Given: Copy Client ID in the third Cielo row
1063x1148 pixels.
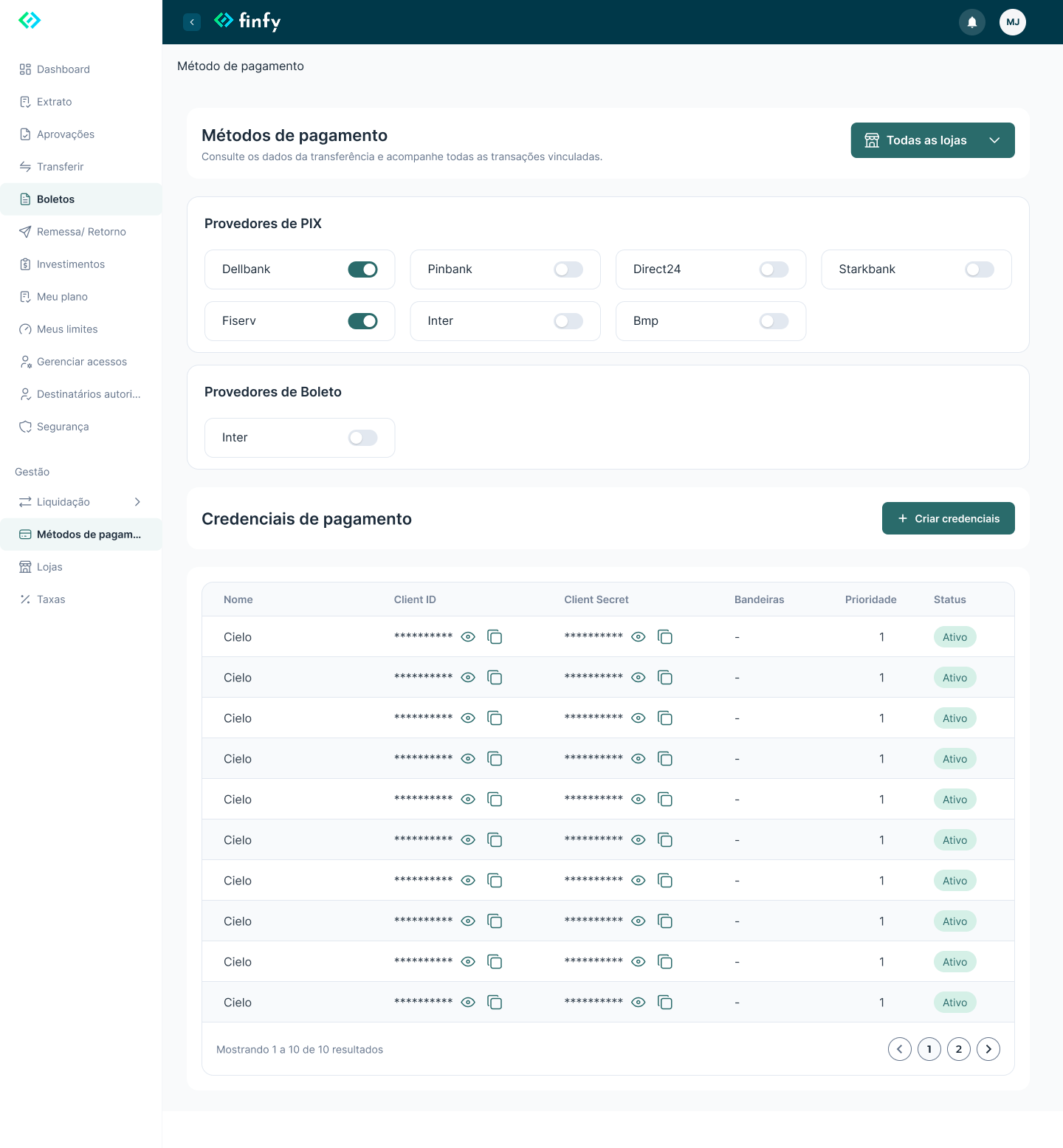Looking at the screenshot, I should click(x=495, y=718).
